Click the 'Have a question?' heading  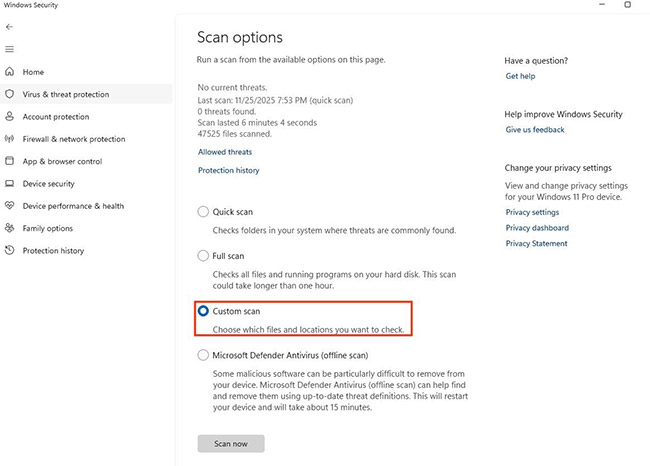pos(536,61)
